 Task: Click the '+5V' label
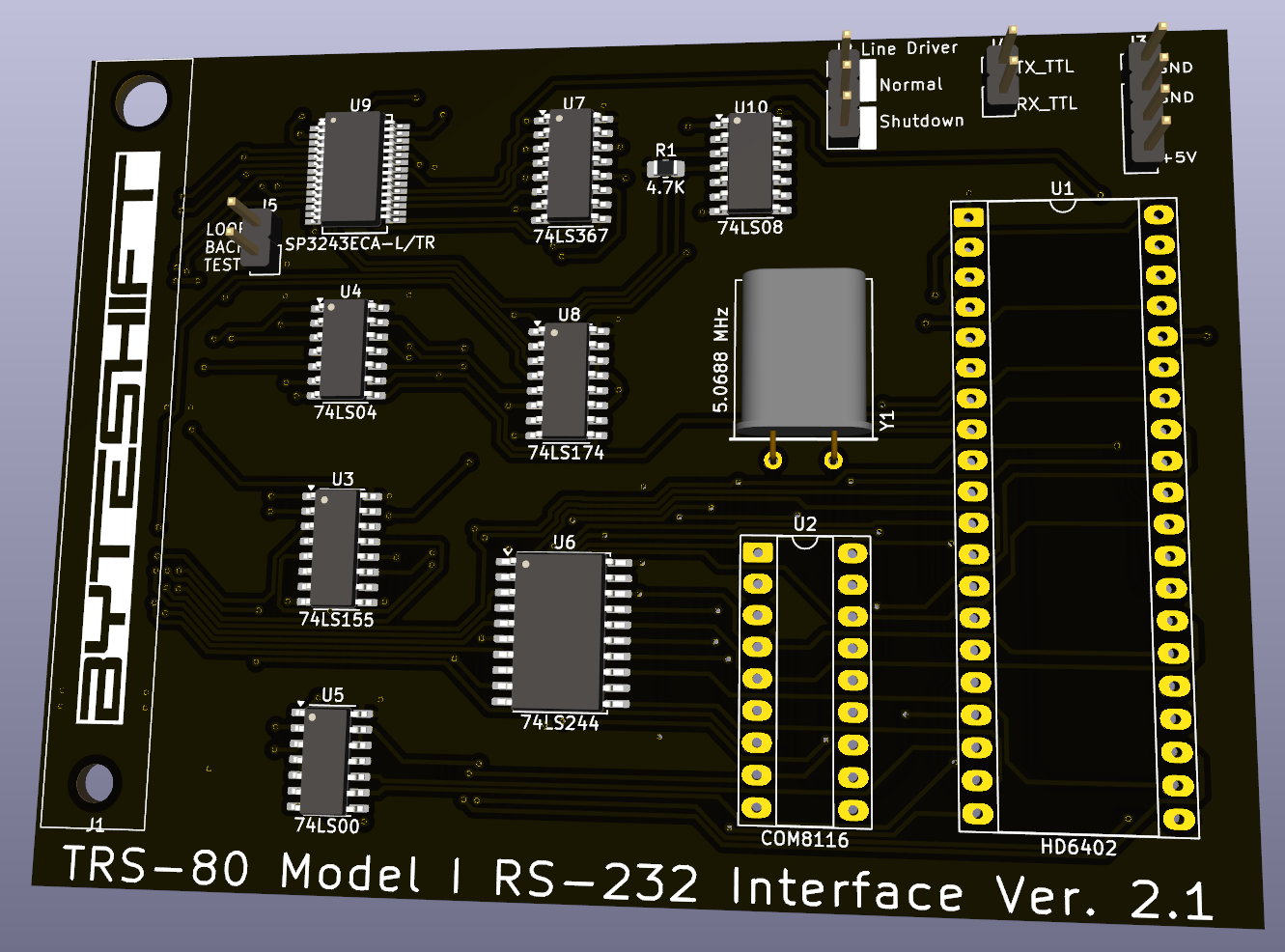(x=1180, y=156)
